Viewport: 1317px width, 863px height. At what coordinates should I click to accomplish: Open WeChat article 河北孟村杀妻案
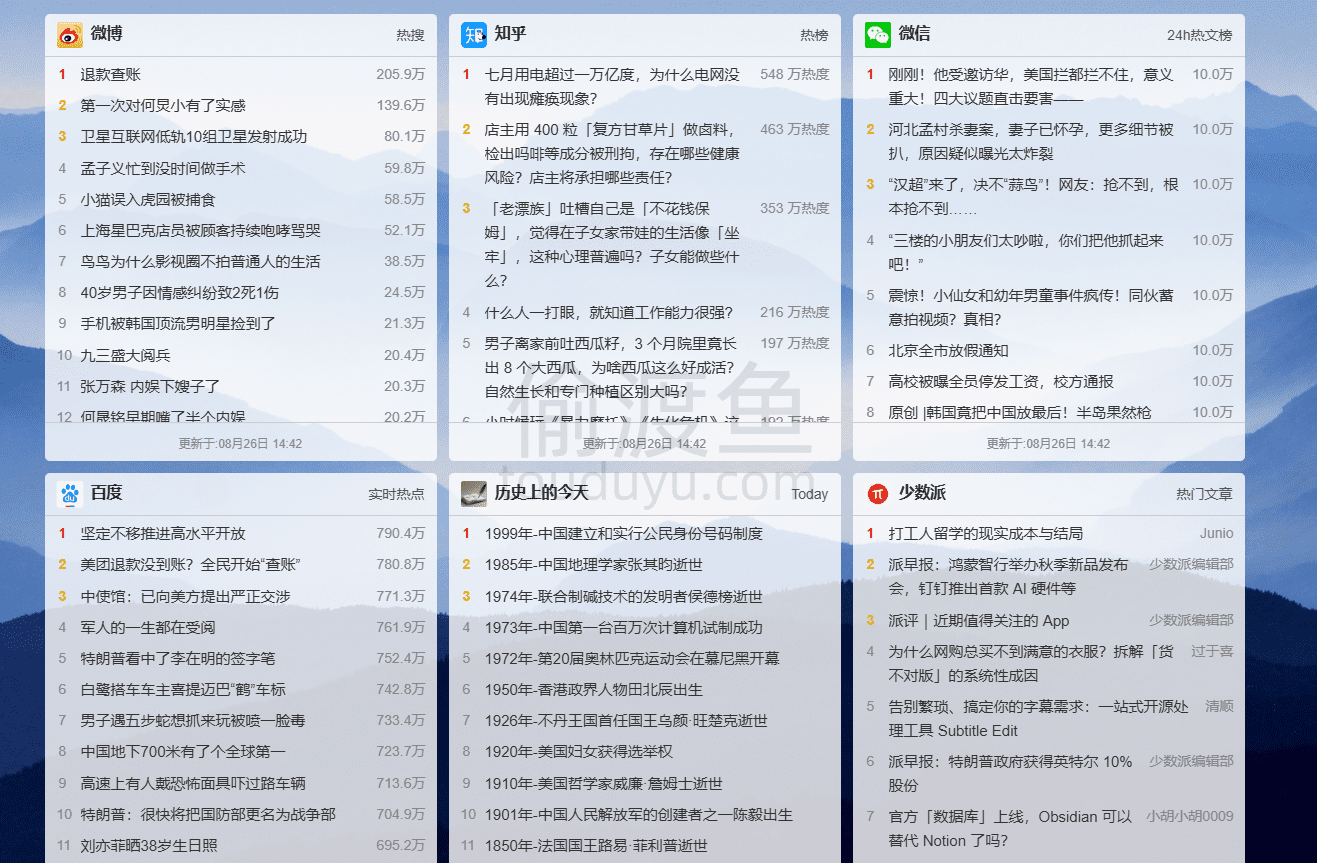[x=1031, y=141]
